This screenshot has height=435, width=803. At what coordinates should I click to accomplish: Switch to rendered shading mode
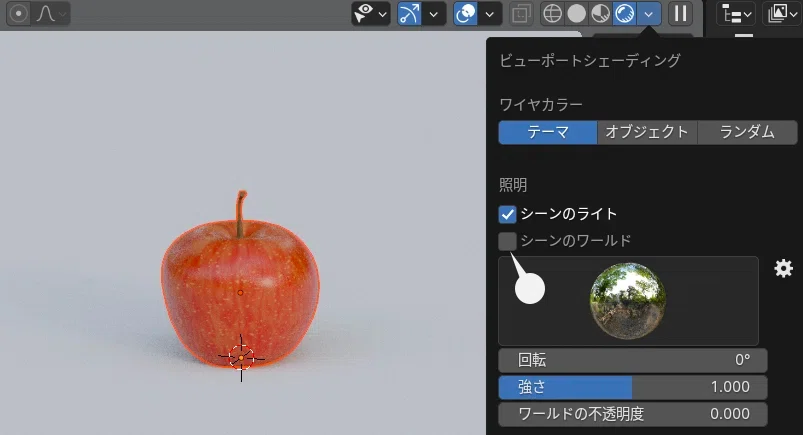tap(625, 14)
